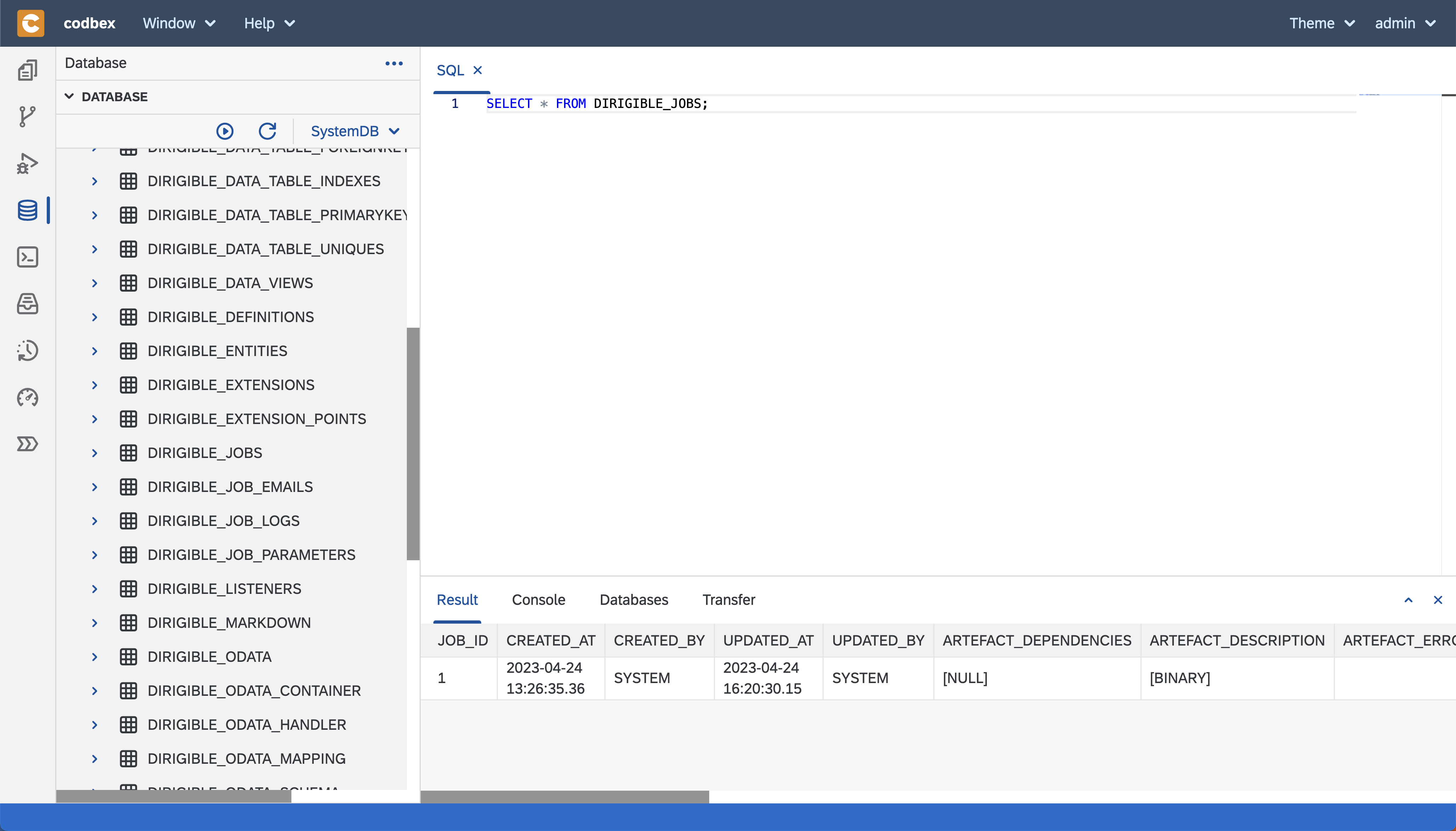Screen dimensions: 1456x831
Task: Click the table icon of DIRIGIBLE_MARKDOWN
Action: point(129,623)
